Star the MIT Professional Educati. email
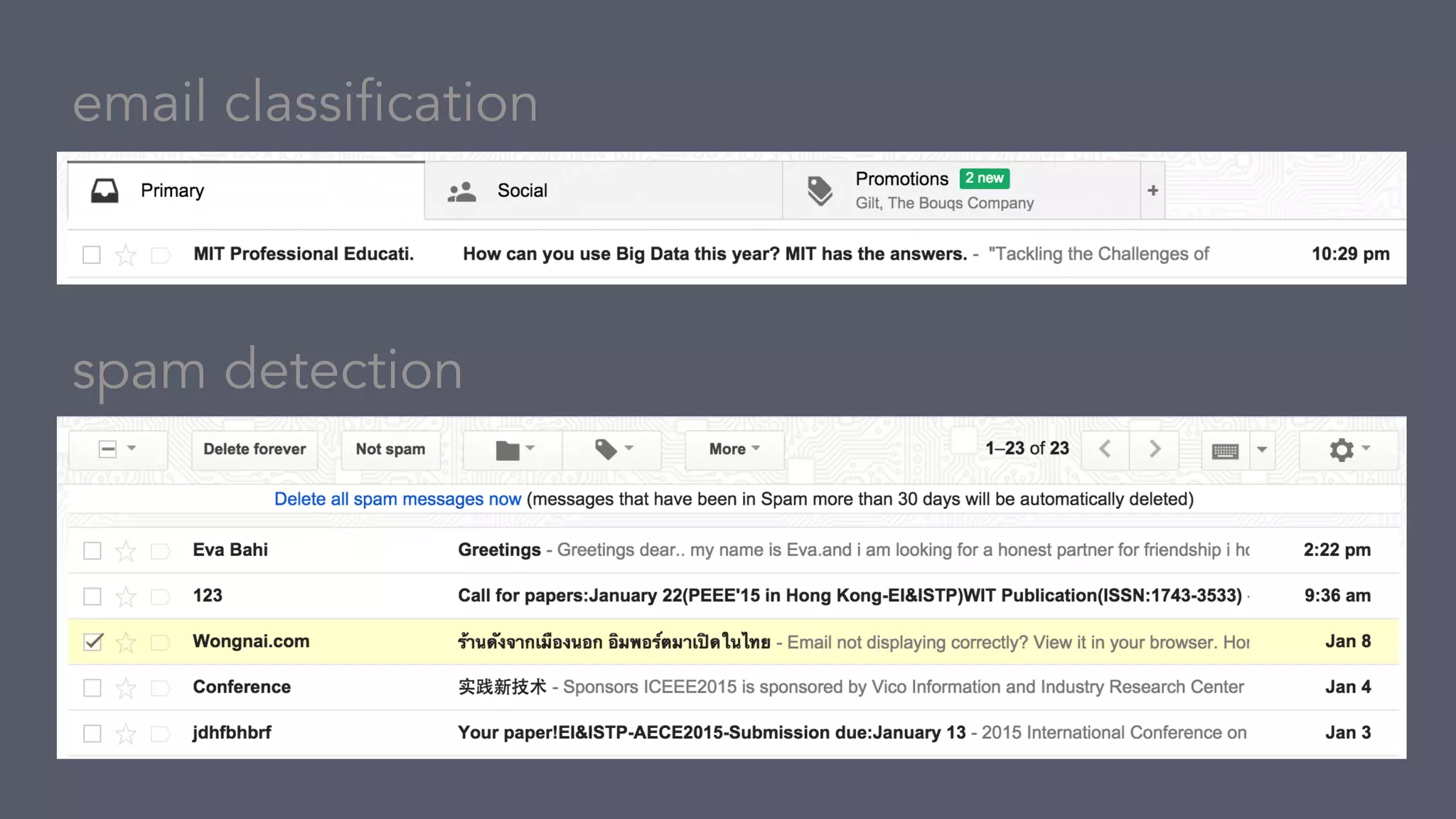Screen dimensions: 1456x819 pyautogui.click(x=126, y=255)
